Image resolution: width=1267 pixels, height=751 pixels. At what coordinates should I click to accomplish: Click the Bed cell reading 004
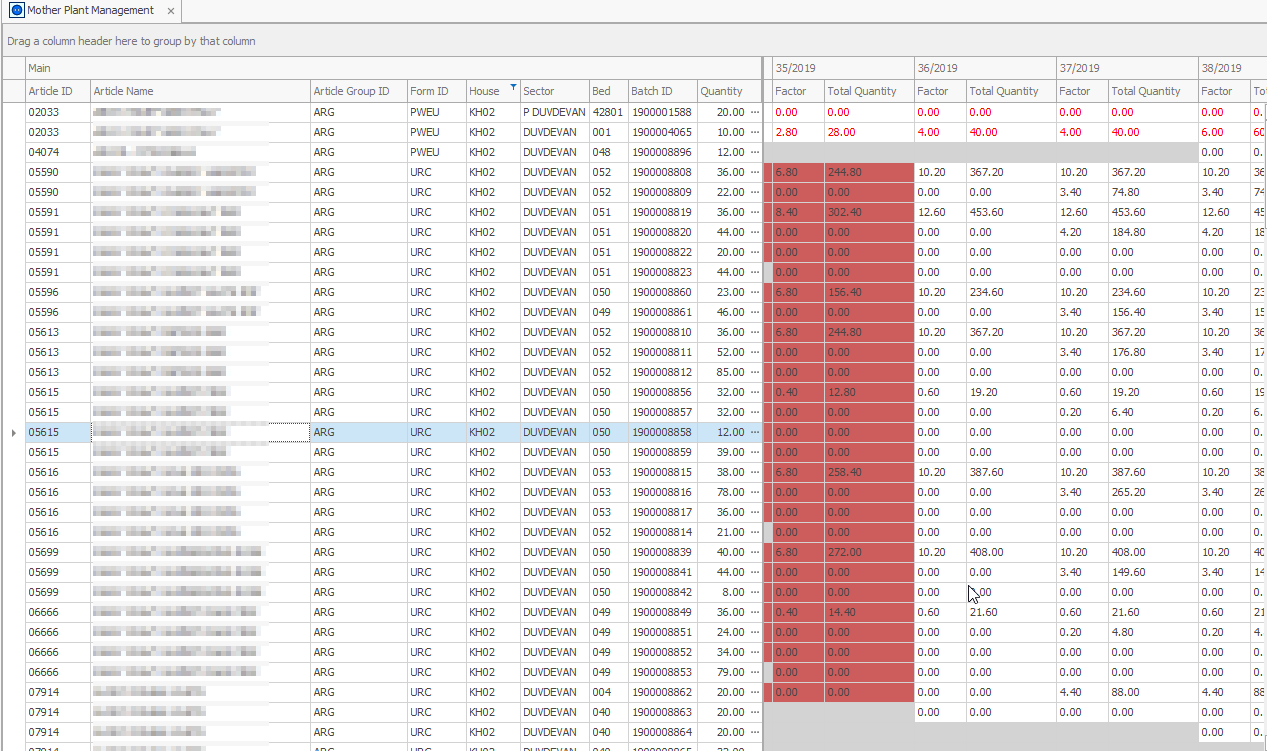tap(608, 692)
